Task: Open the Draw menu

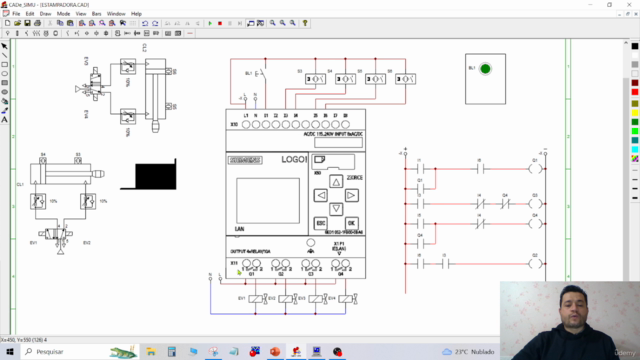Action: (45, 13)
